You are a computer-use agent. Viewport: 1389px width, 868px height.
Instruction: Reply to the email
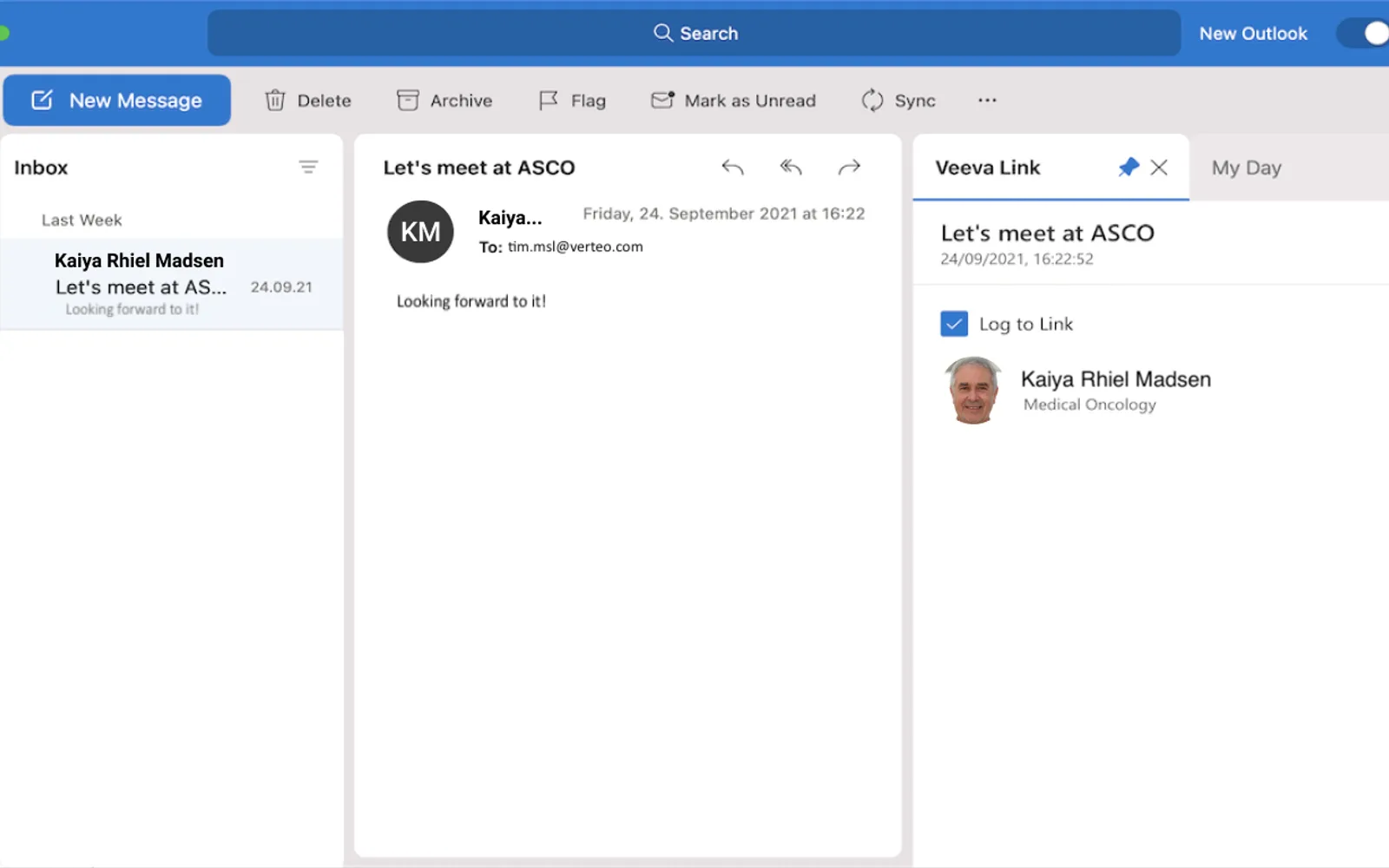tap(733, 167)
